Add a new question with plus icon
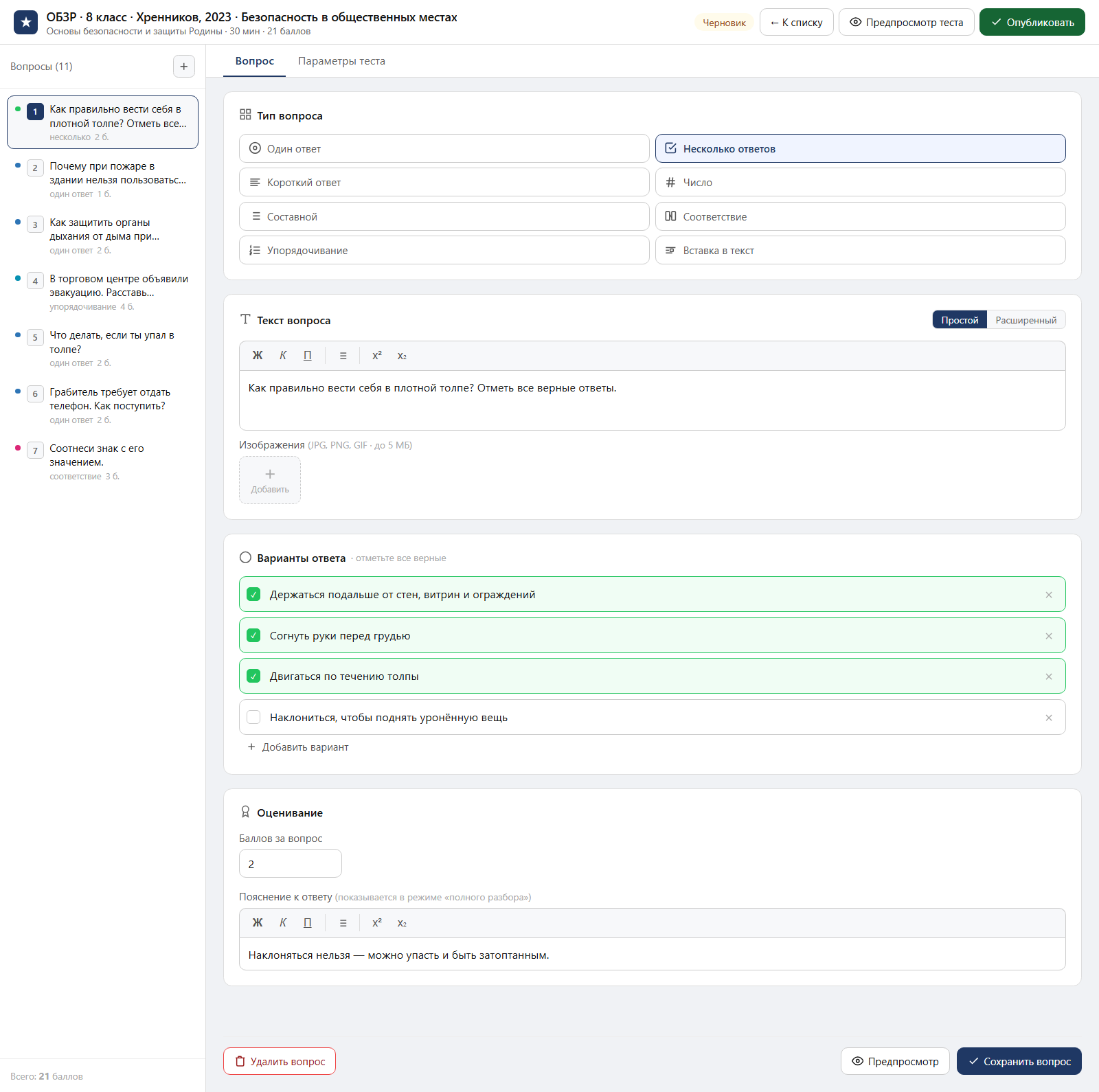1099x1092 pixels. (x=183, y=67)
